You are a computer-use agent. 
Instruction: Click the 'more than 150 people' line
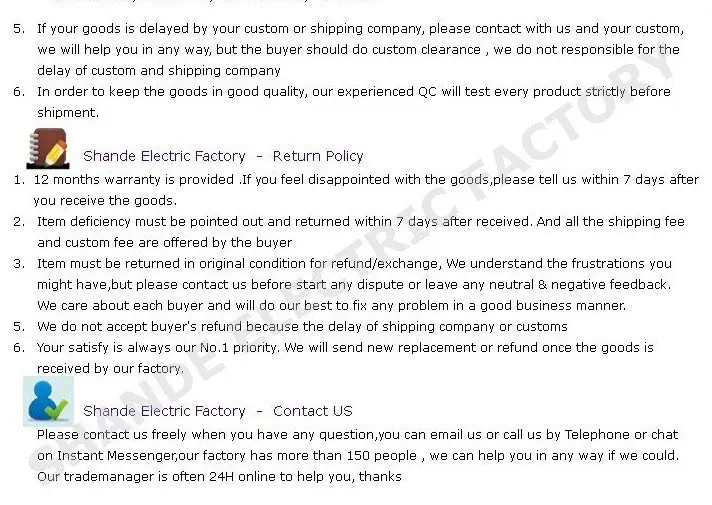click(x=358, y=455)
